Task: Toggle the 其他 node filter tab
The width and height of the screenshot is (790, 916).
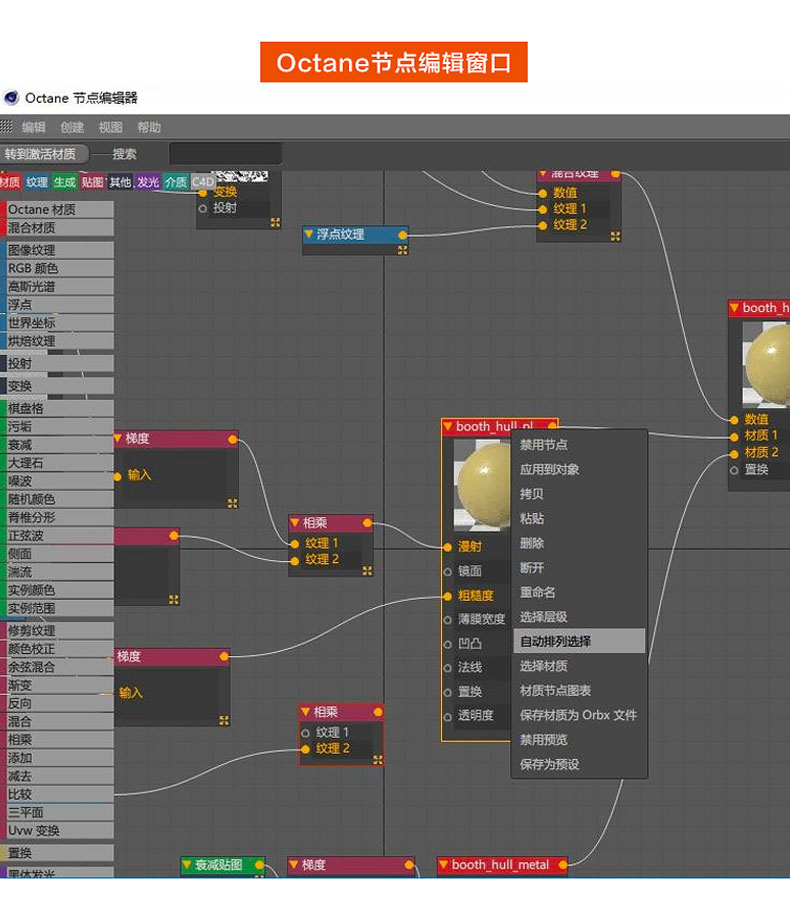Action: click(x=120, y=182)
